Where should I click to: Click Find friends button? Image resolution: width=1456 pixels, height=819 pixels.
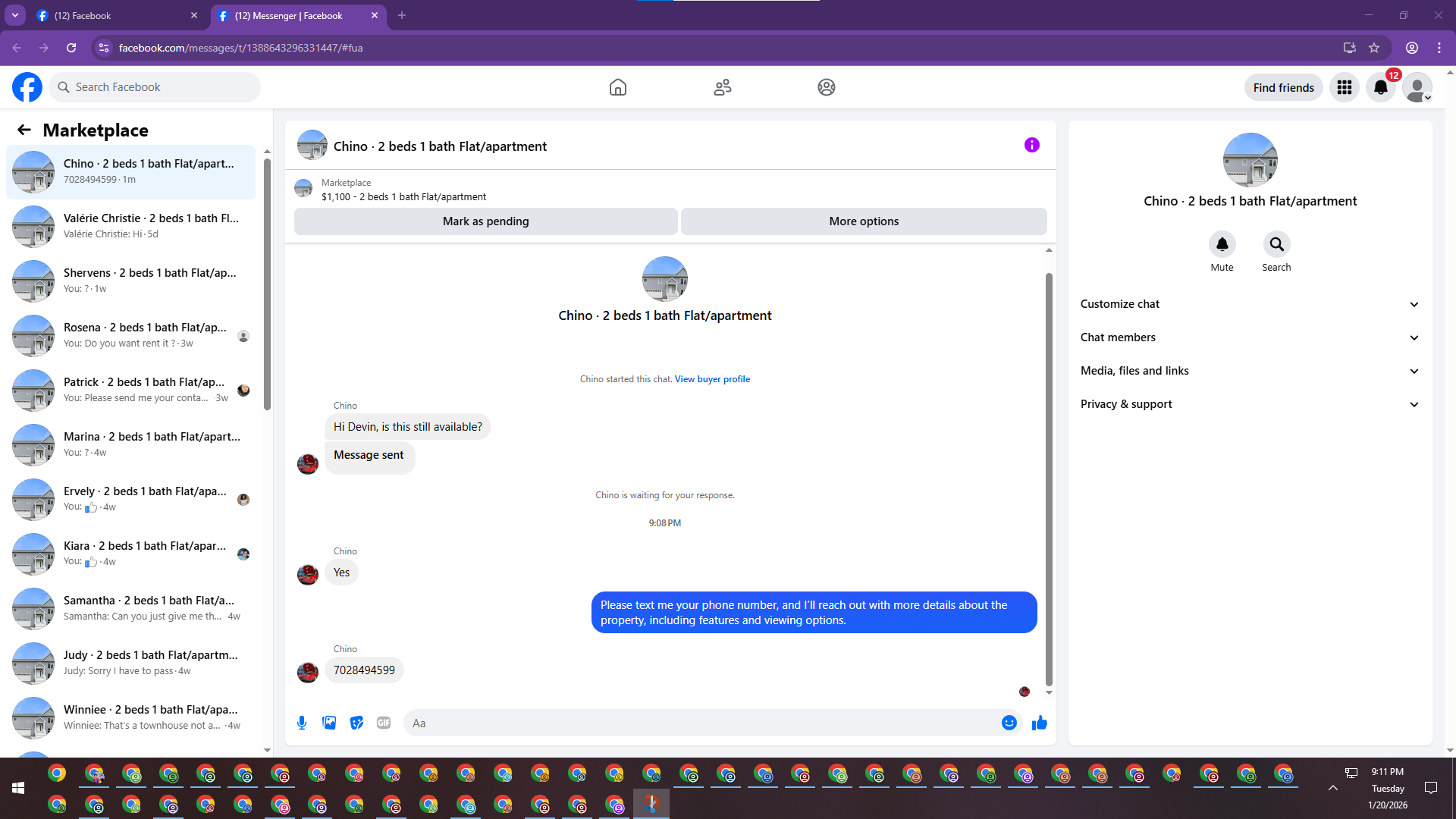click(x=1284, y=87)
